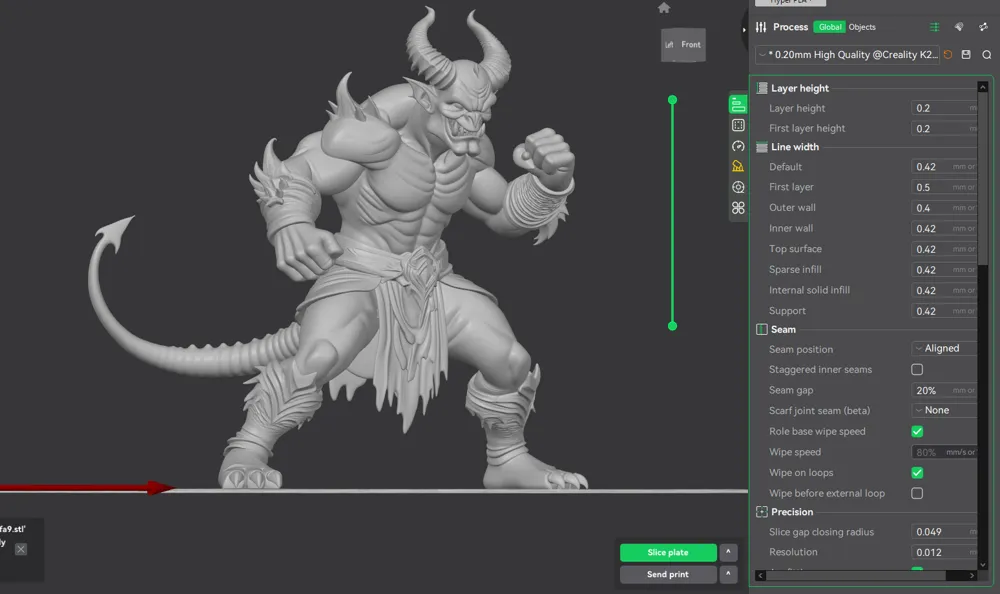Click the Layer height value field
This screenshot has width=1000, height=594.
click(x=944, y=108)
